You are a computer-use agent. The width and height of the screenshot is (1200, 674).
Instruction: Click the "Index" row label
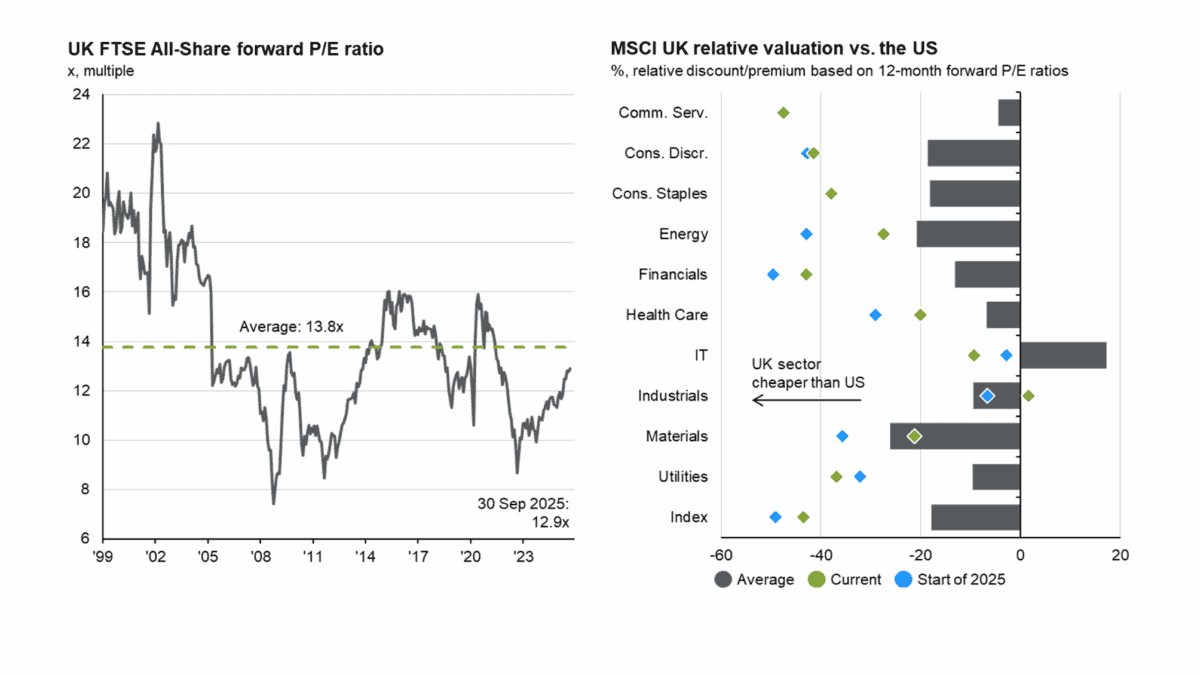(x=689, y=517)
